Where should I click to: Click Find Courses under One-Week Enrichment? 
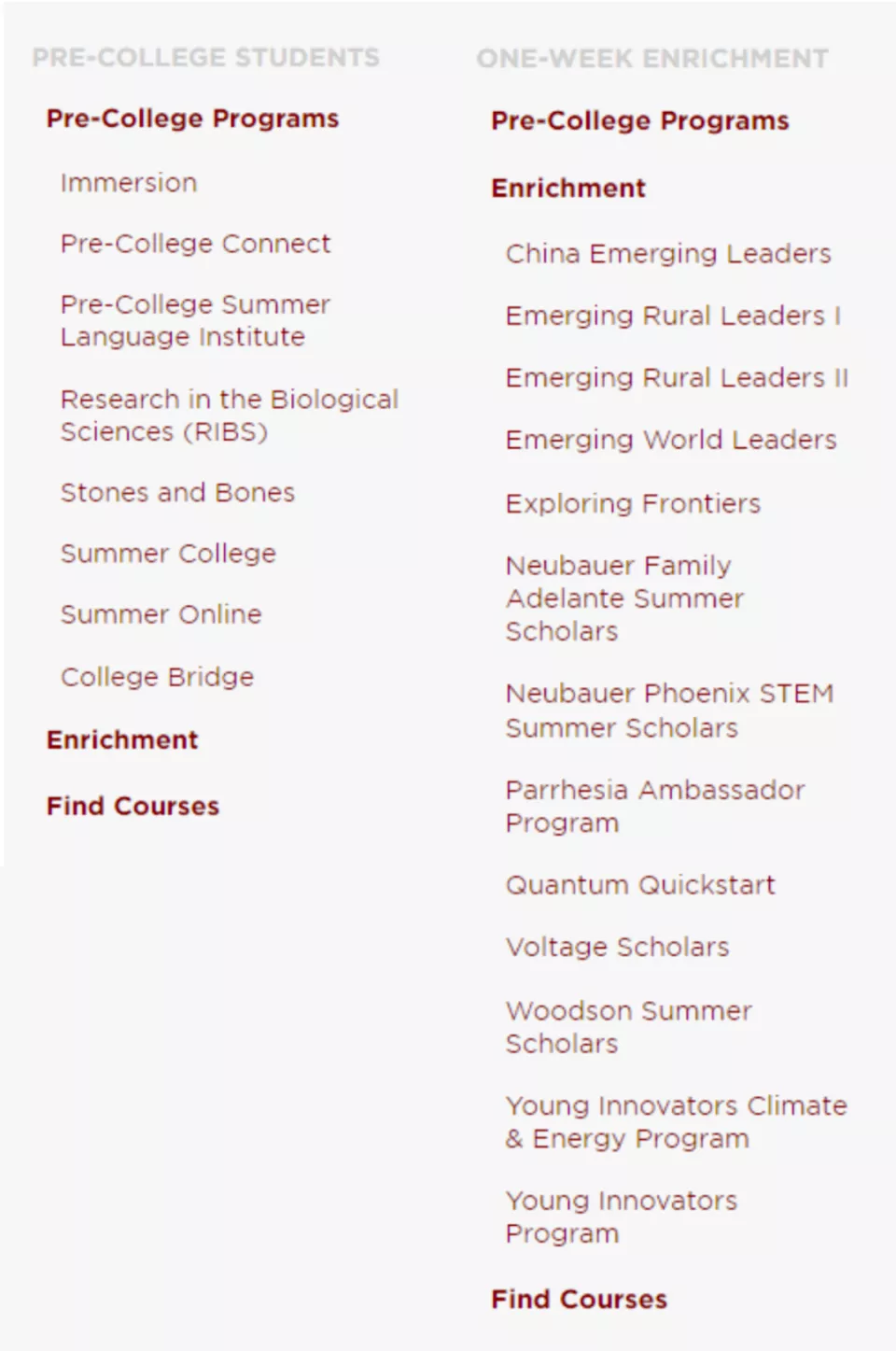(579, 1300)
